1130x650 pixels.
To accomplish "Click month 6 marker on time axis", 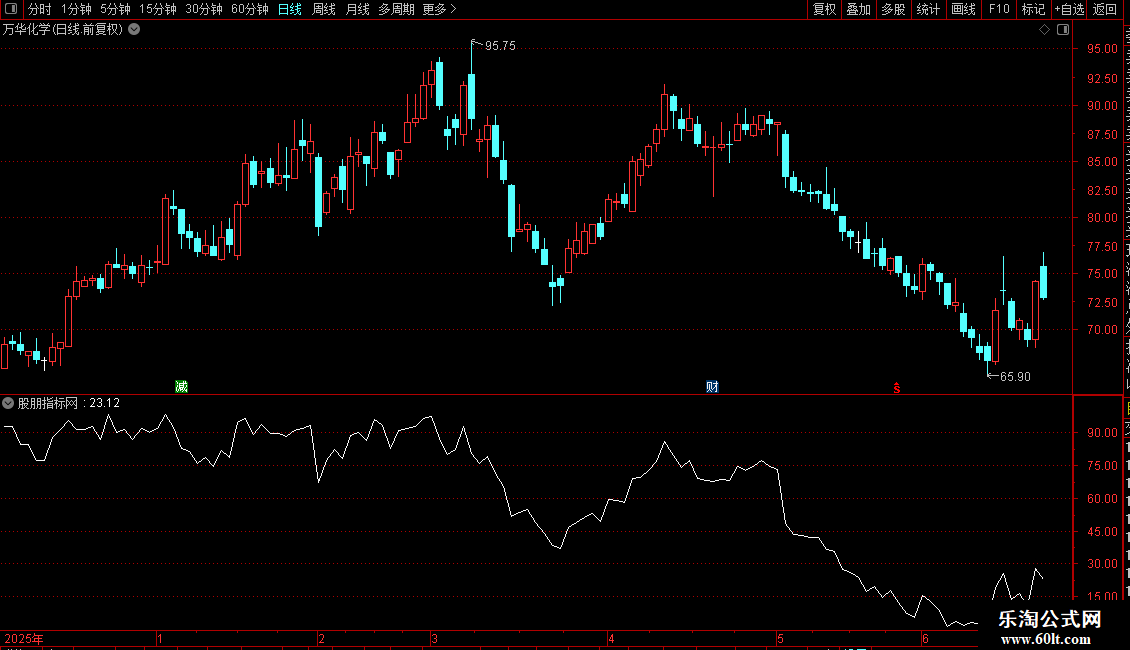I will pos(925,638).
